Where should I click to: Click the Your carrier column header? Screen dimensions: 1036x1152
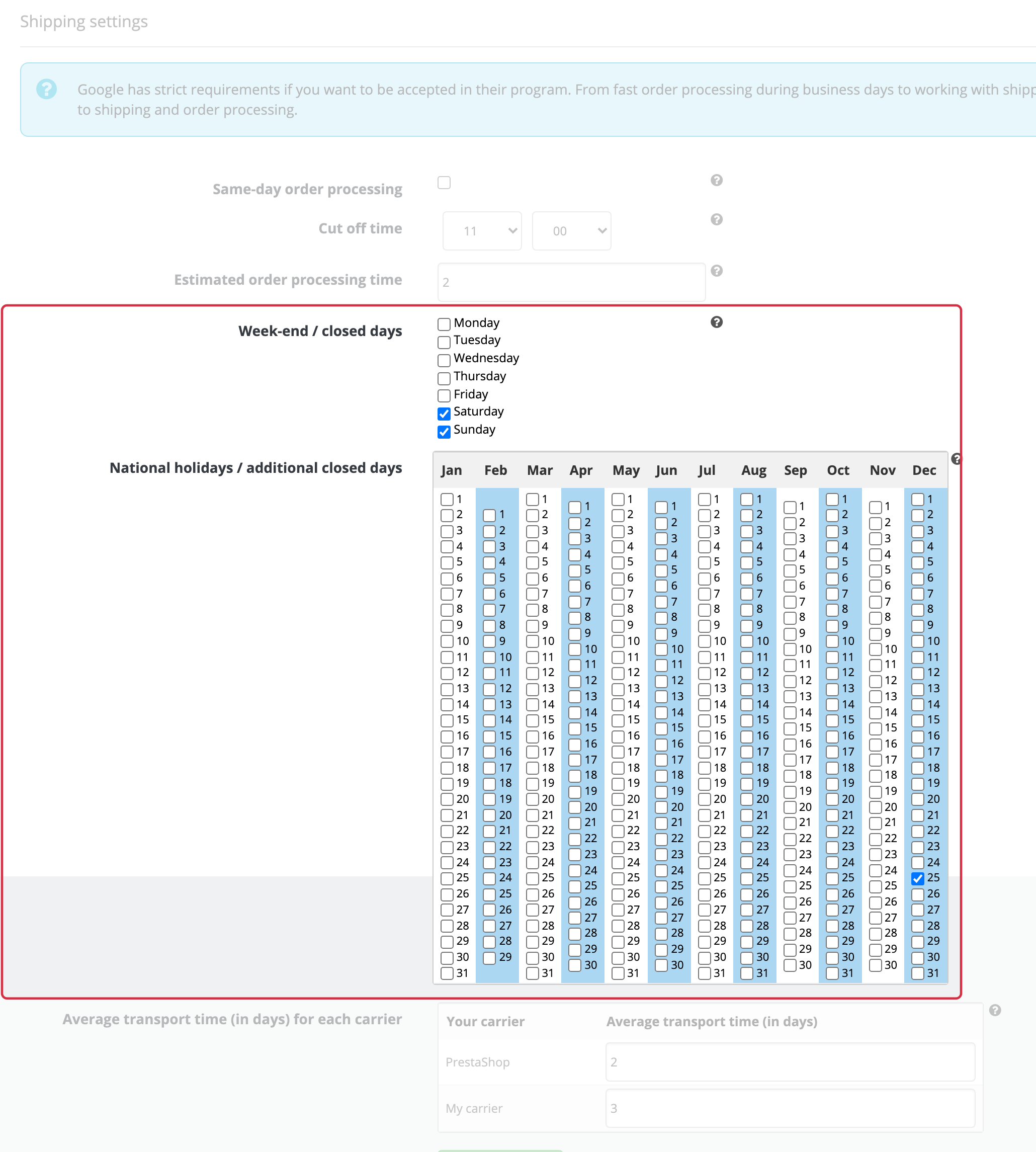(x=485, y=1022)
